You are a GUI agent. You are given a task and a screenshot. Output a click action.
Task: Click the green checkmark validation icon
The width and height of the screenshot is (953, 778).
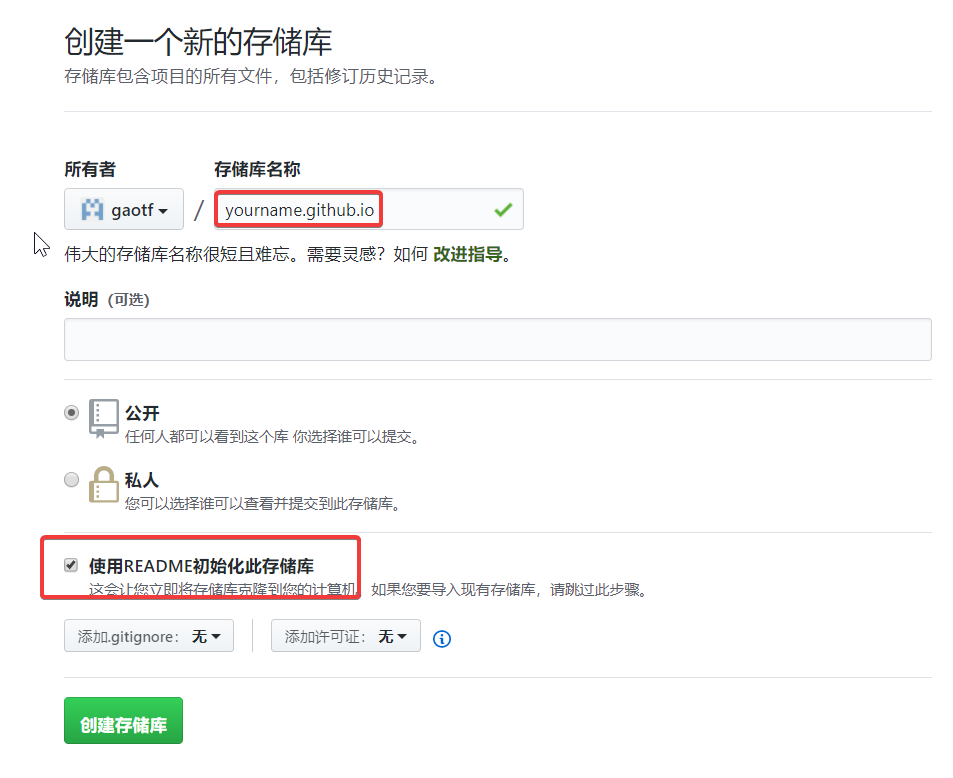click(503, 210)
